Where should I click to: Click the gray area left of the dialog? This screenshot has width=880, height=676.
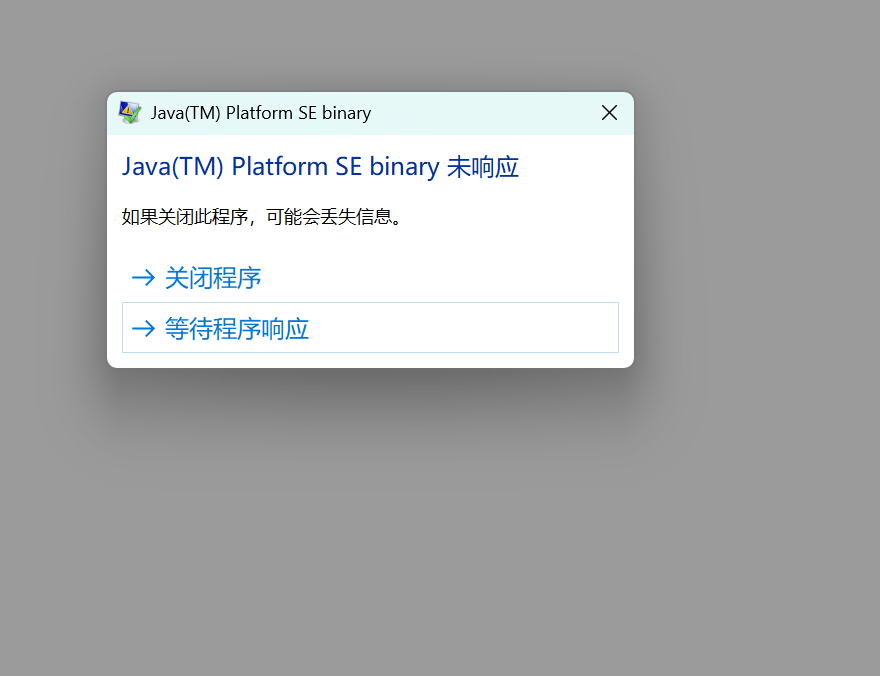50,230
